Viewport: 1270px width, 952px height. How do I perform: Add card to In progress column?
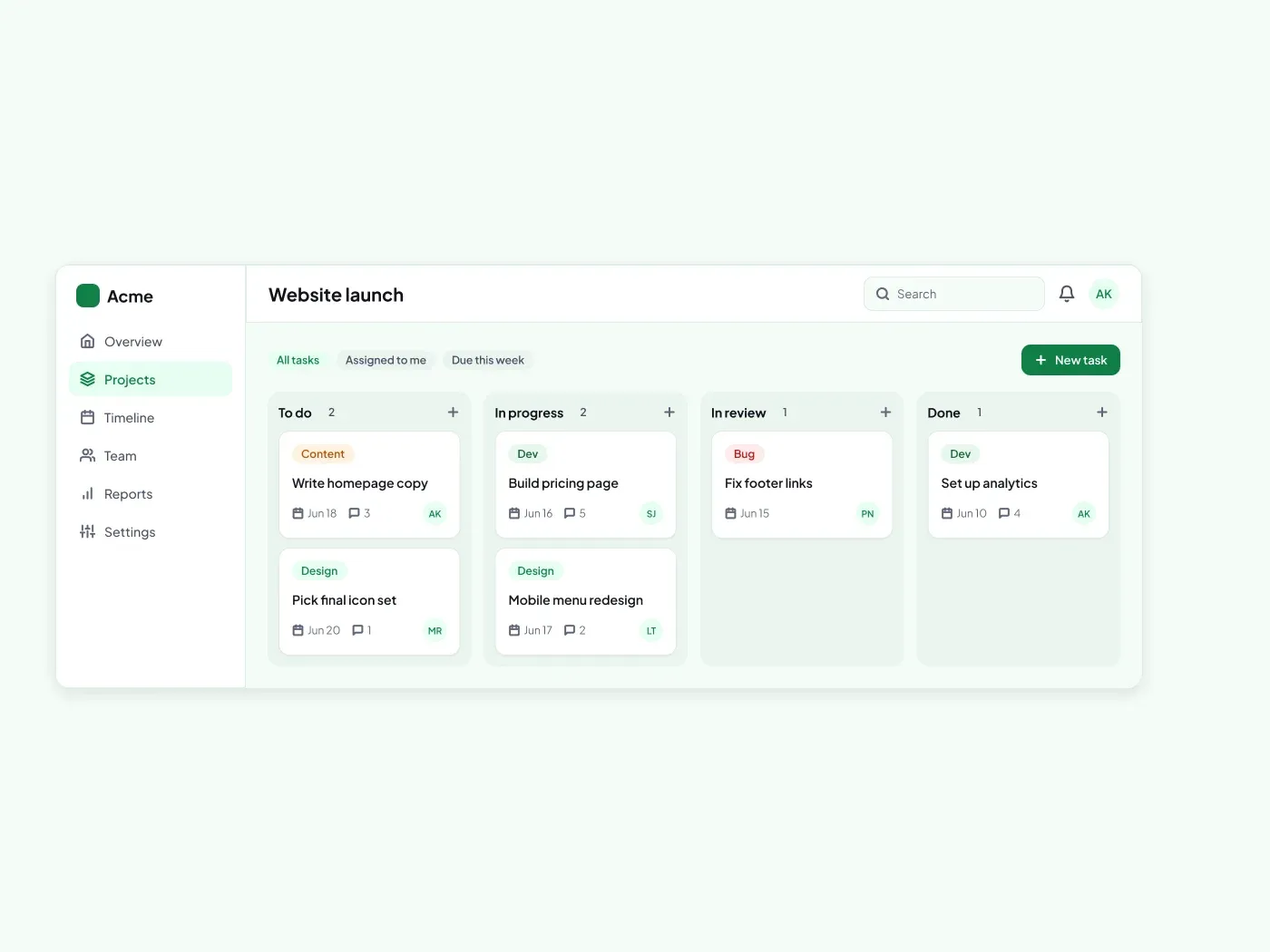(x=669, y=412)
